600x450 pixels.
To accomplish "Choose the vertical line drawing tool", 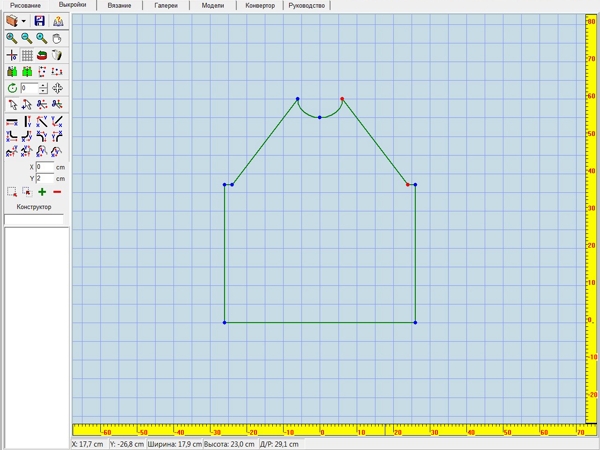I will point(27,122).
